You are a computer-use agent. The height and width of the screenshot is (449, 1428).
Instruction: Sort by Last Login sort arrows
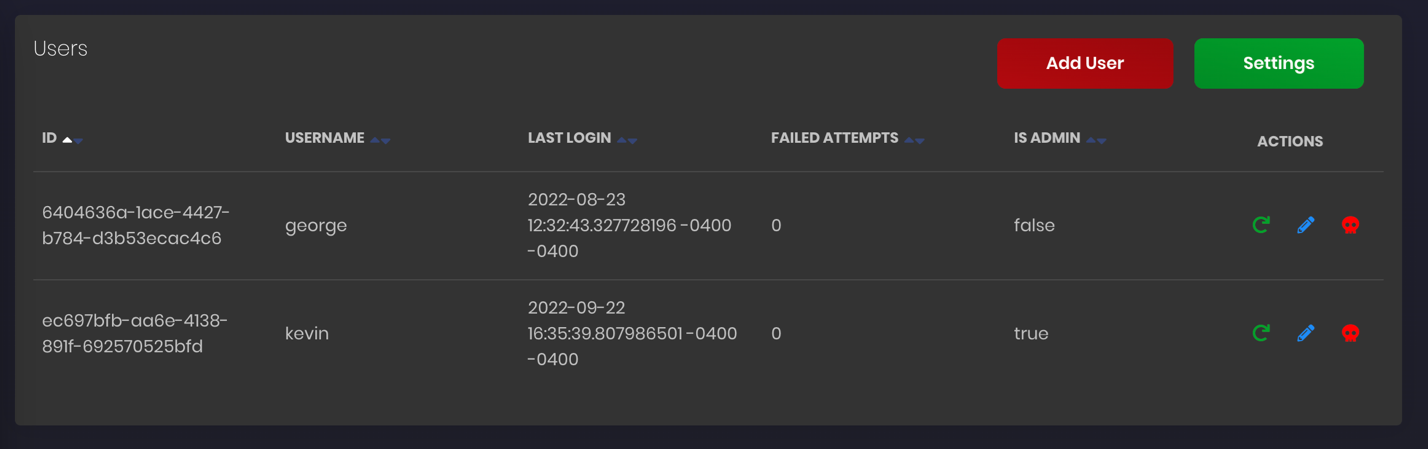pyautogui.click(x=627, y=140)
